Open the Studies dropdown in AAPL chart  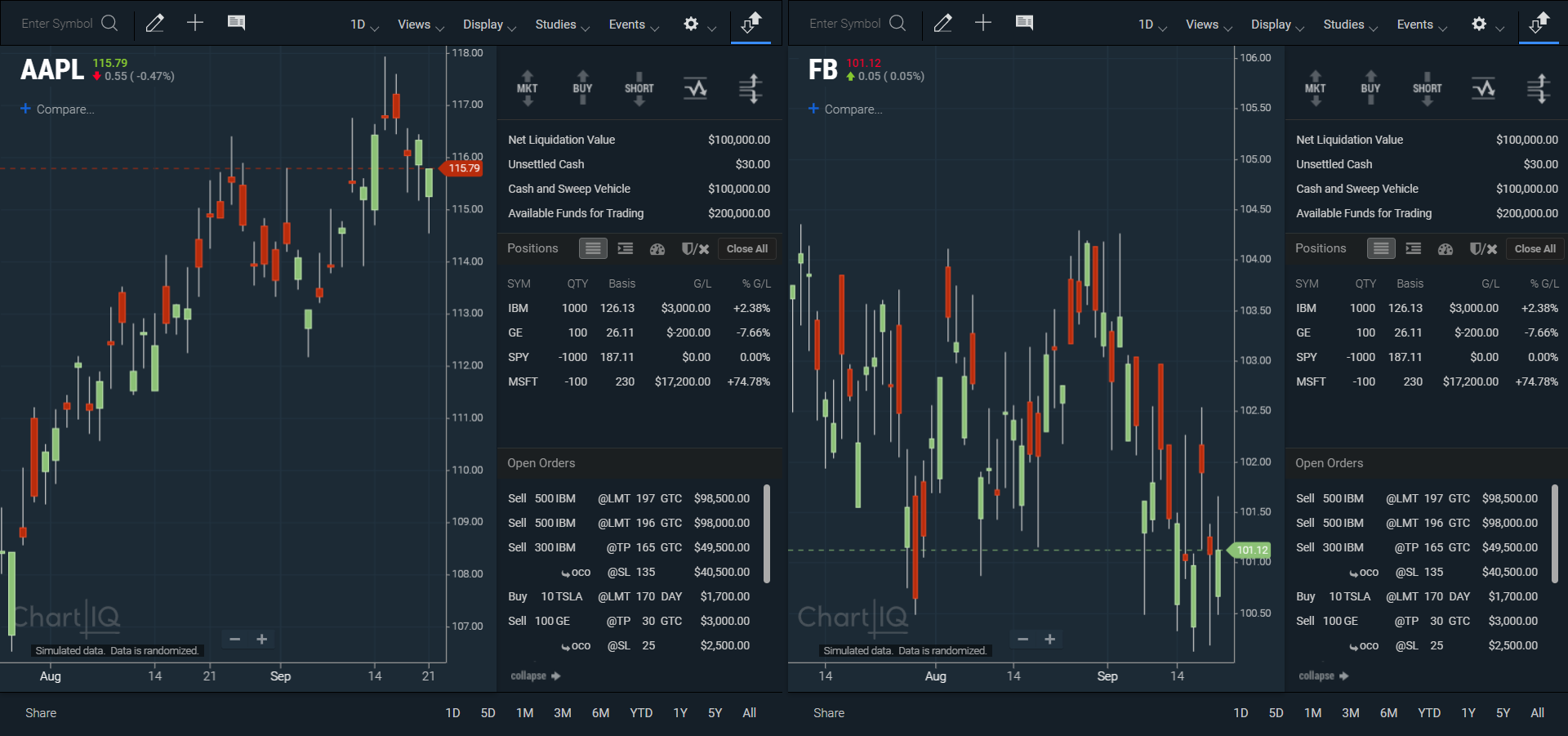(562, 25)
